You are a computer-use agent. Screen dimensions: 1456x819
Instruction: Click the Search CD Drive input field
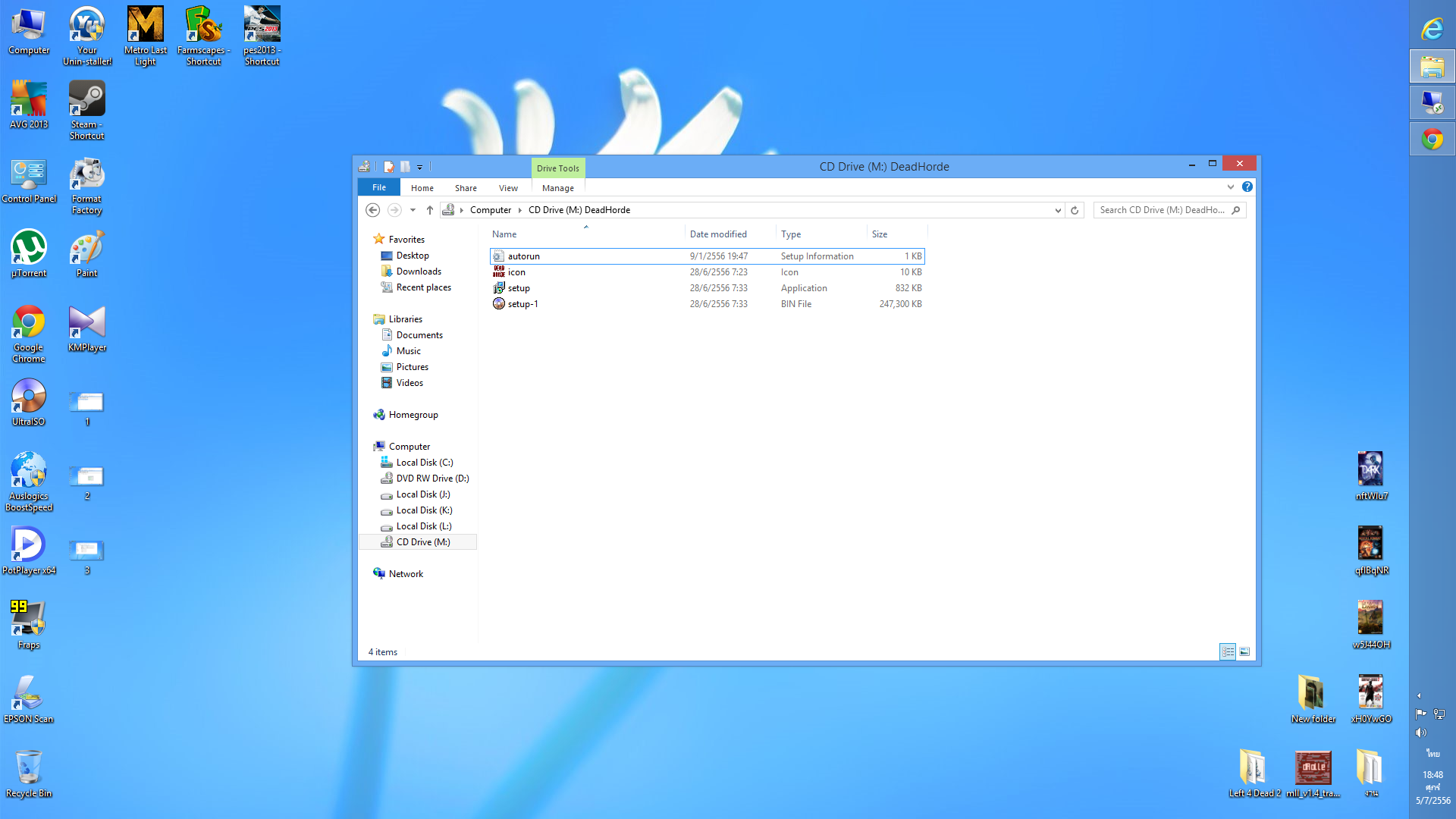tap(1161, 210)
